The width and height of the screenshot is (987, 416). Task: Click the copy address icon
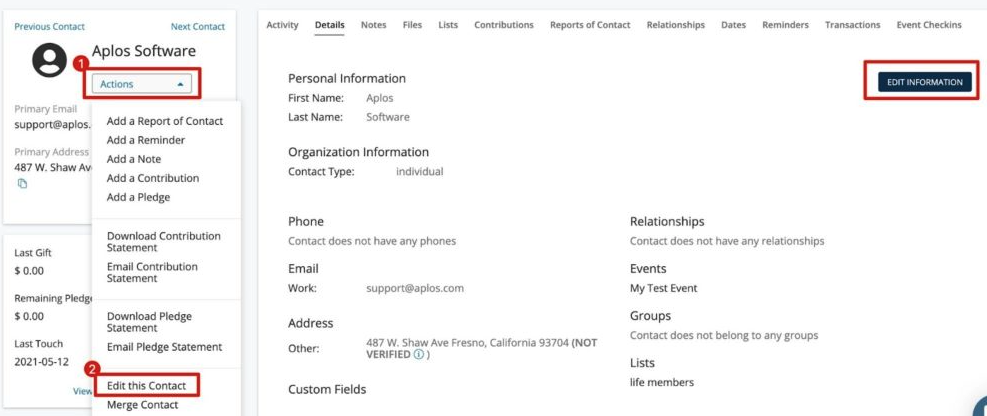point(23,184)
